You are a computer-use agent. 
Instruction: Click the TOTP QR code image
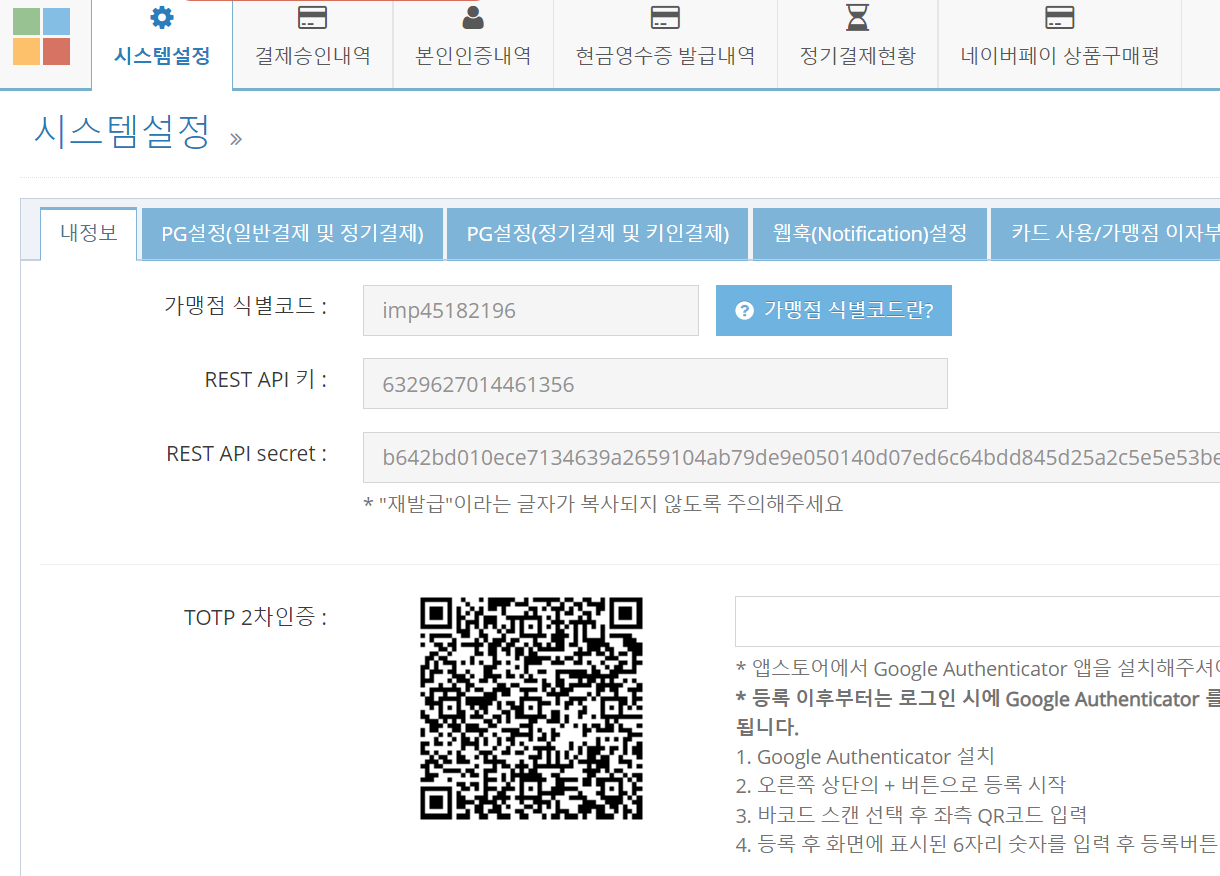pos(531,709)
